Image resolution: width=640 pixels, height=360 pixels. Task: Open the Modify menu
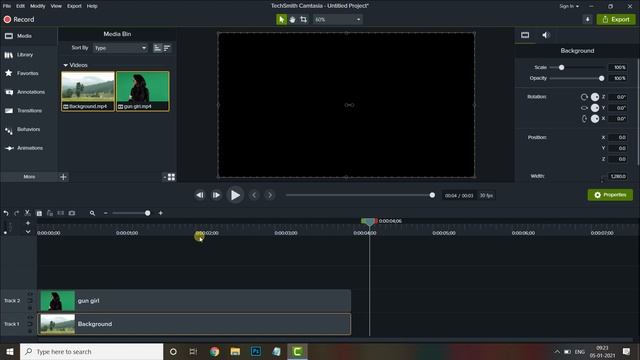click(x=38, y=6)
